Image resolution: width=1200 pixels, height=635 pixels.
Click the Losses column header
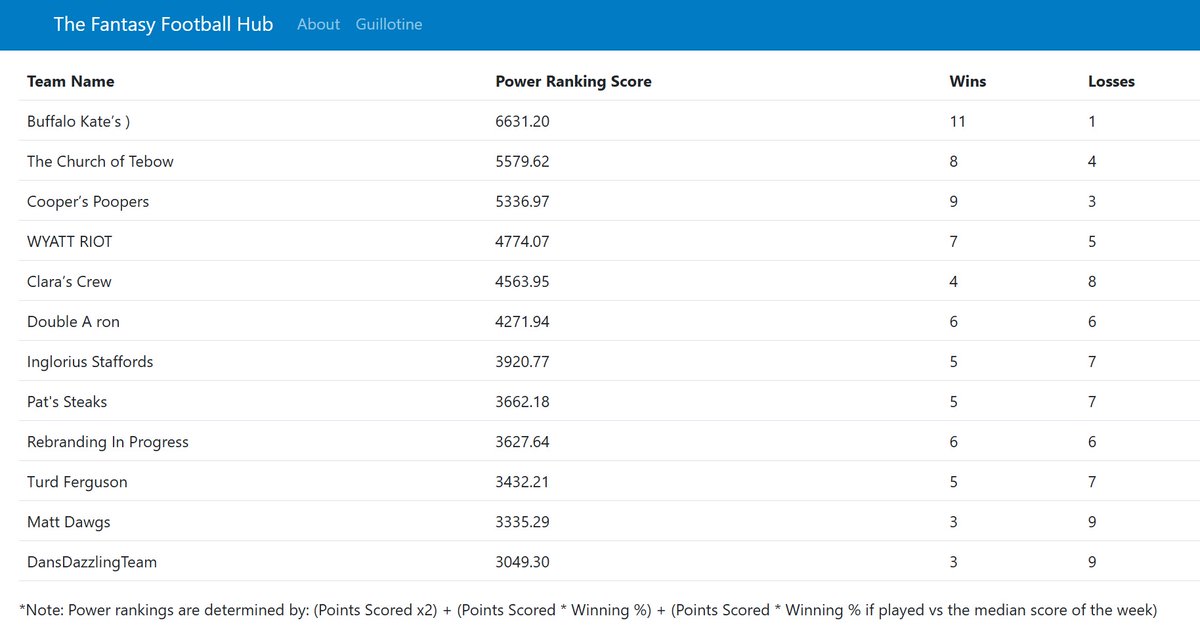(x=1111, y=81)
